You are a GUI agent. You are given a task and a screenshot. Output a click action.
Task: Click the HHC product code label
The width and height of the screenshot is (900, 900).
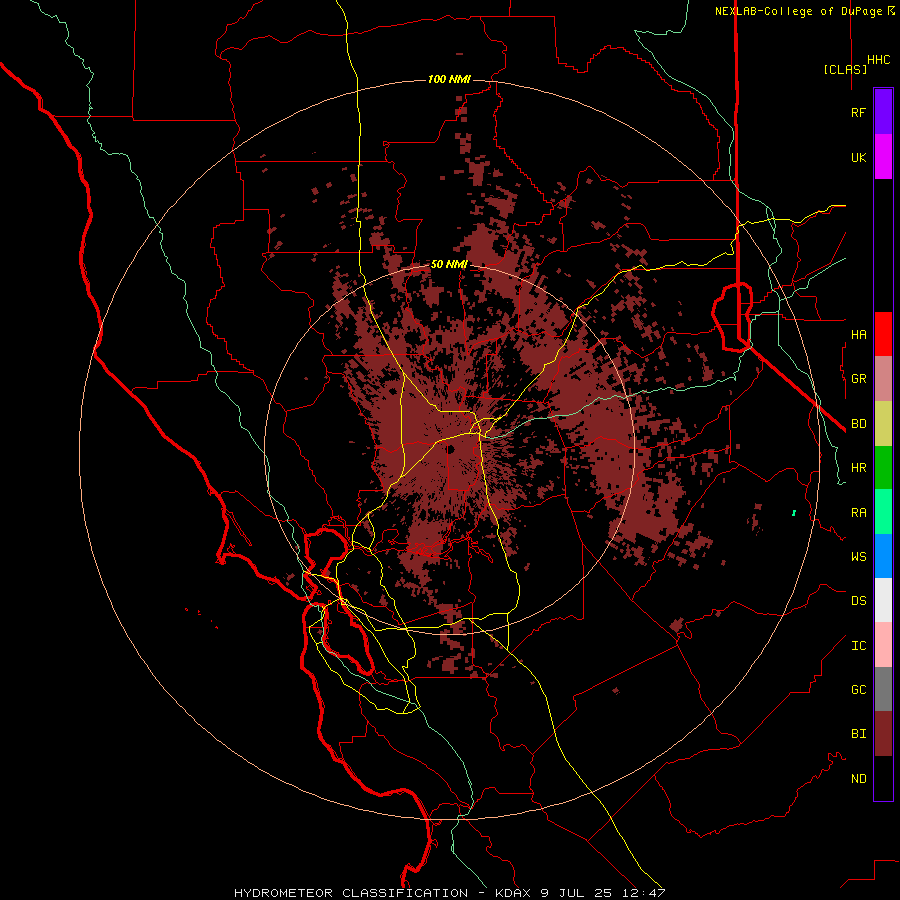click(879, 60)
